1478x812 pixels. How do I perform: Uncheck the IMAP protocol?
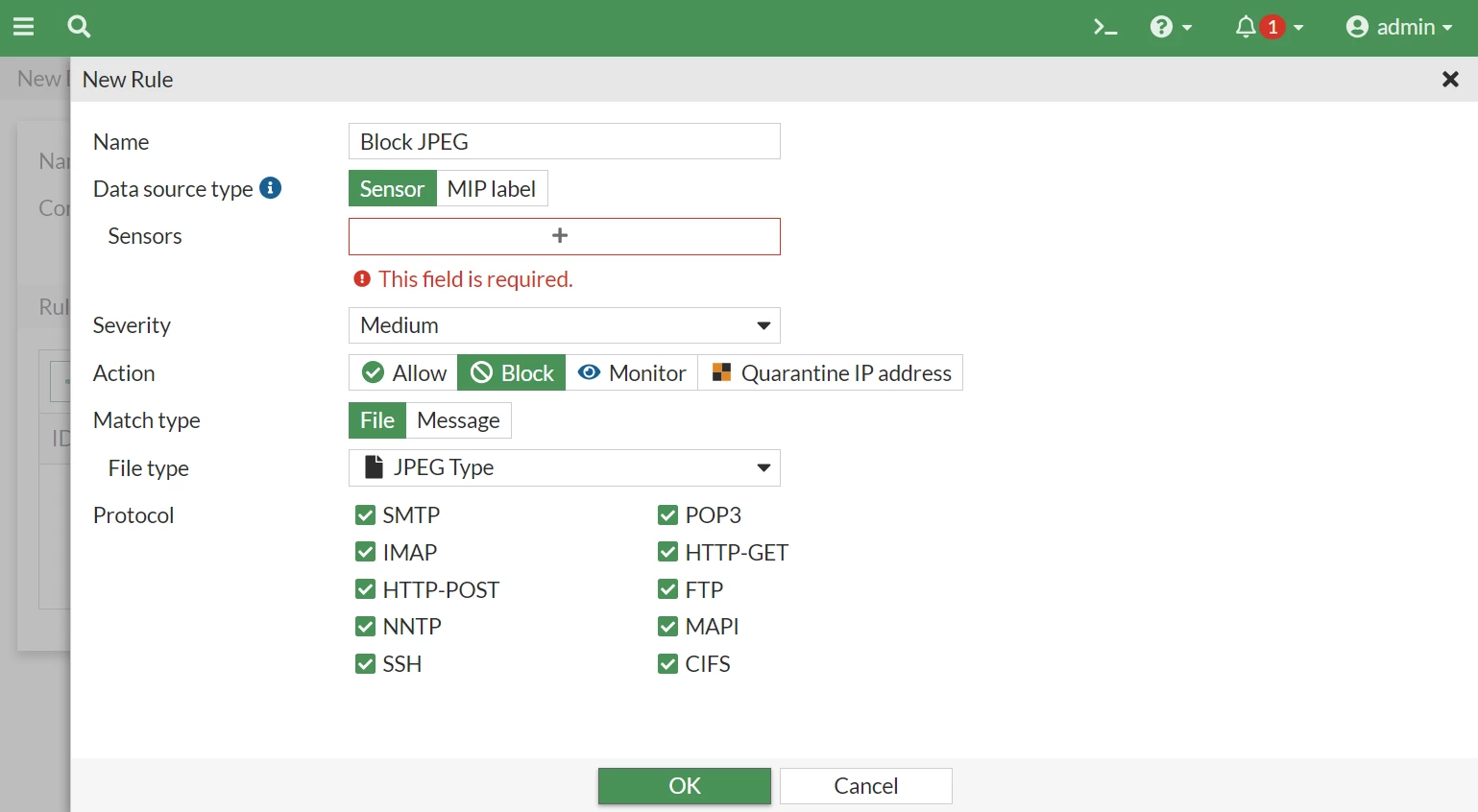365,552
